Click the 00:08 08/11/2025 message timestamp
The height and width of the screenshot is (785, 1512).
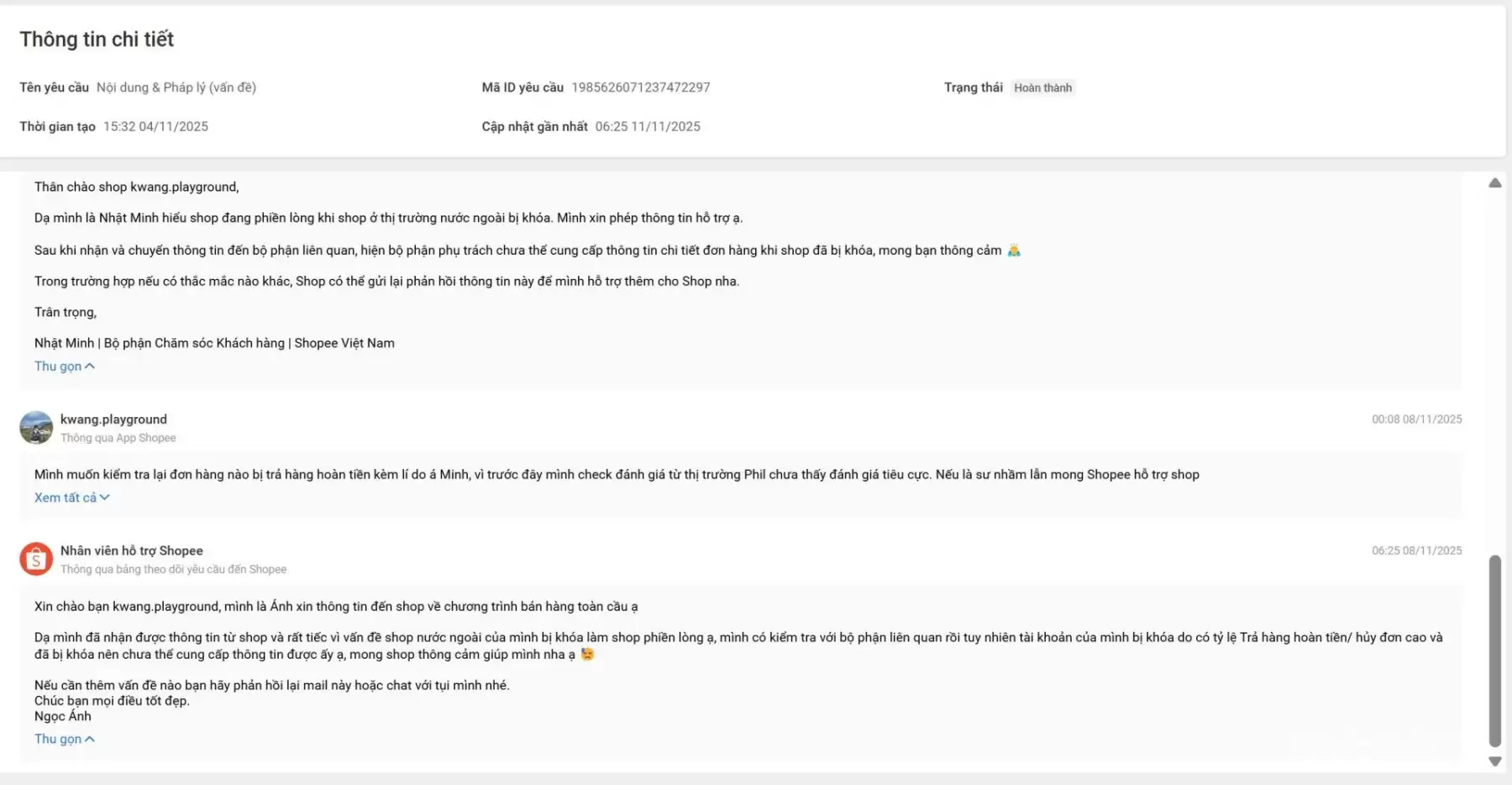(x=1416, y=419)
